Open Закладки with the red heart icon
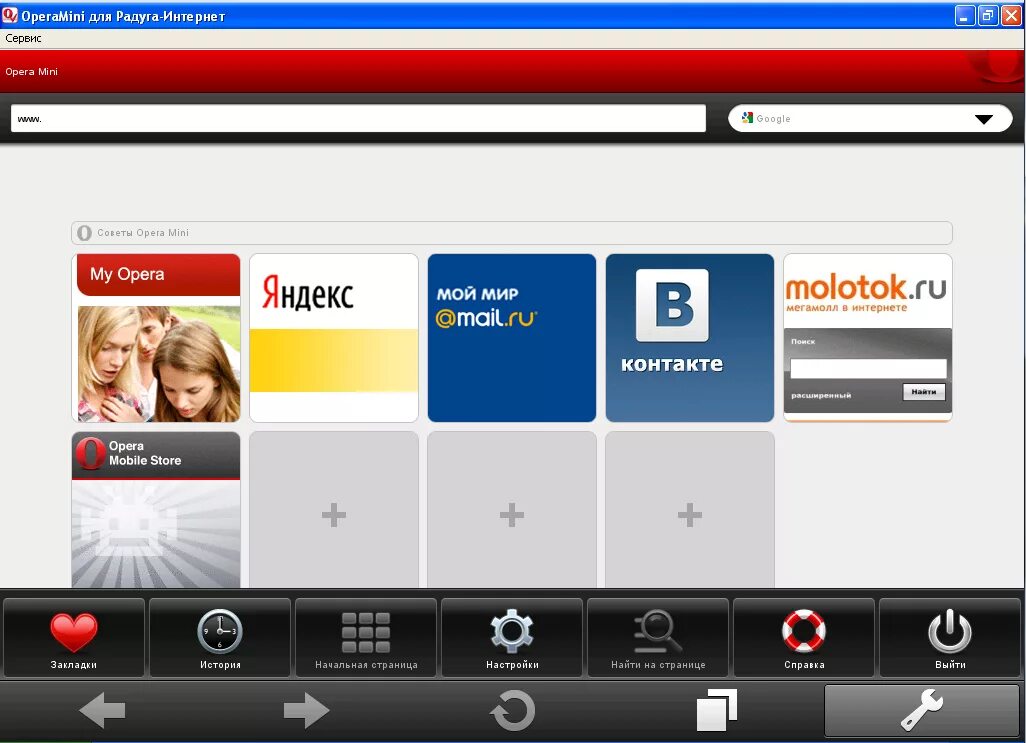 point(74,638)
